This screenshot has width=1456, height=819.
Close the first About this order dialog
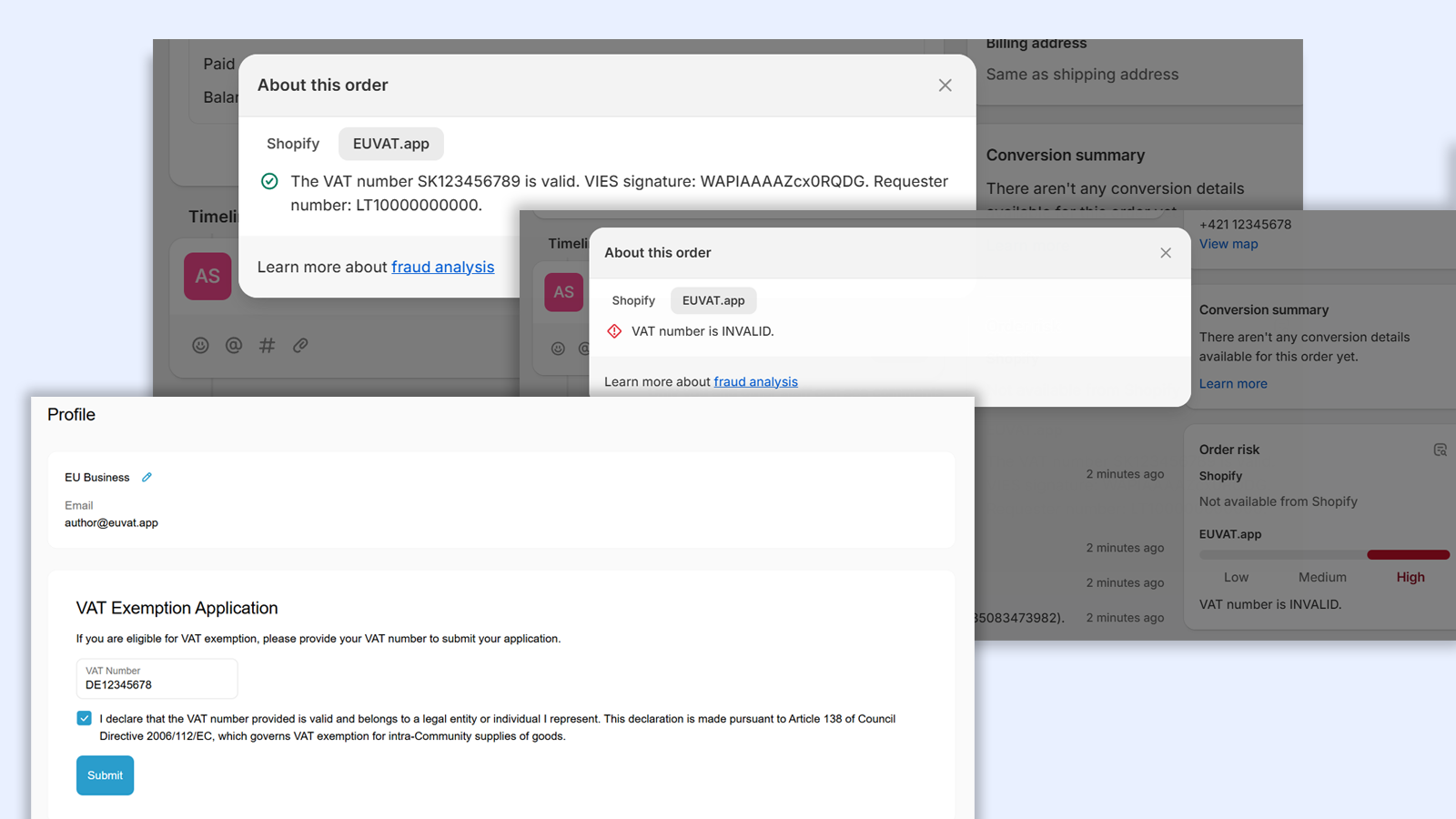coord(945,85)
